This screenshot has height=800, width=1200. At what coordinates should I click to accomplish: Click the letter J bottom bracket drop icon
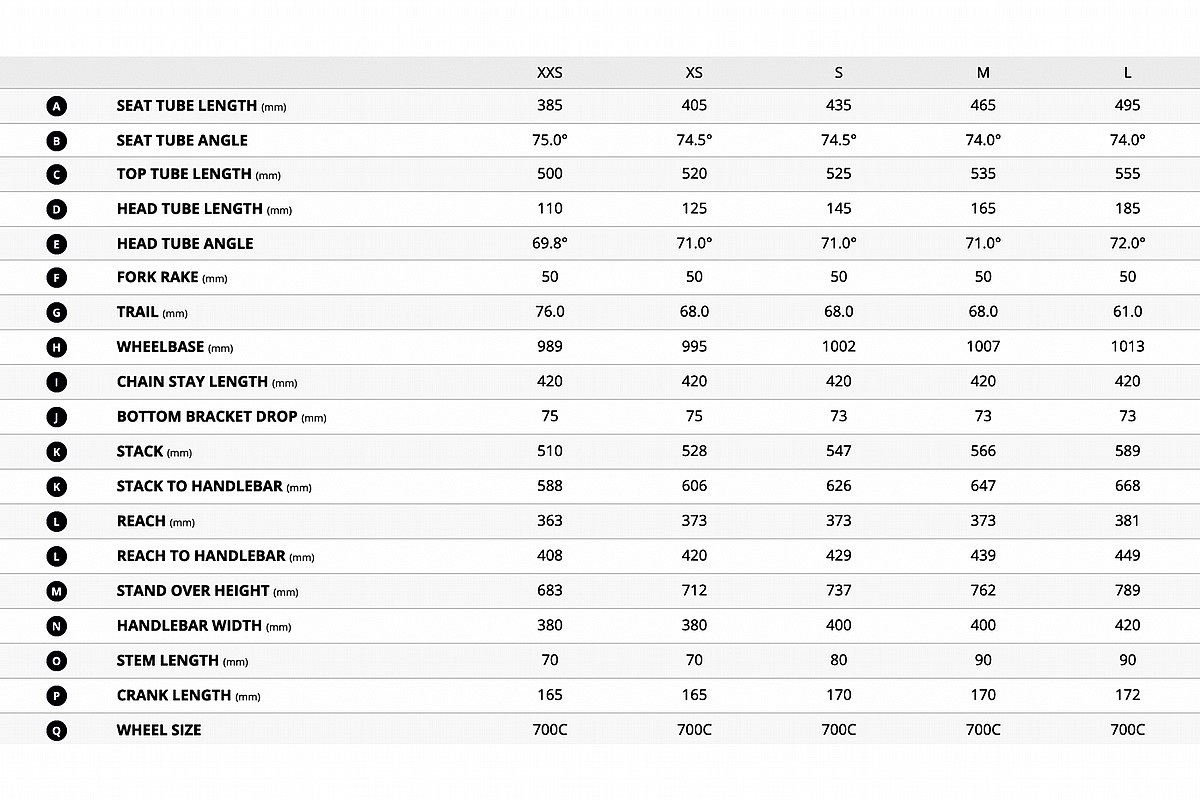pyautogui.click(x=57, y=417)
